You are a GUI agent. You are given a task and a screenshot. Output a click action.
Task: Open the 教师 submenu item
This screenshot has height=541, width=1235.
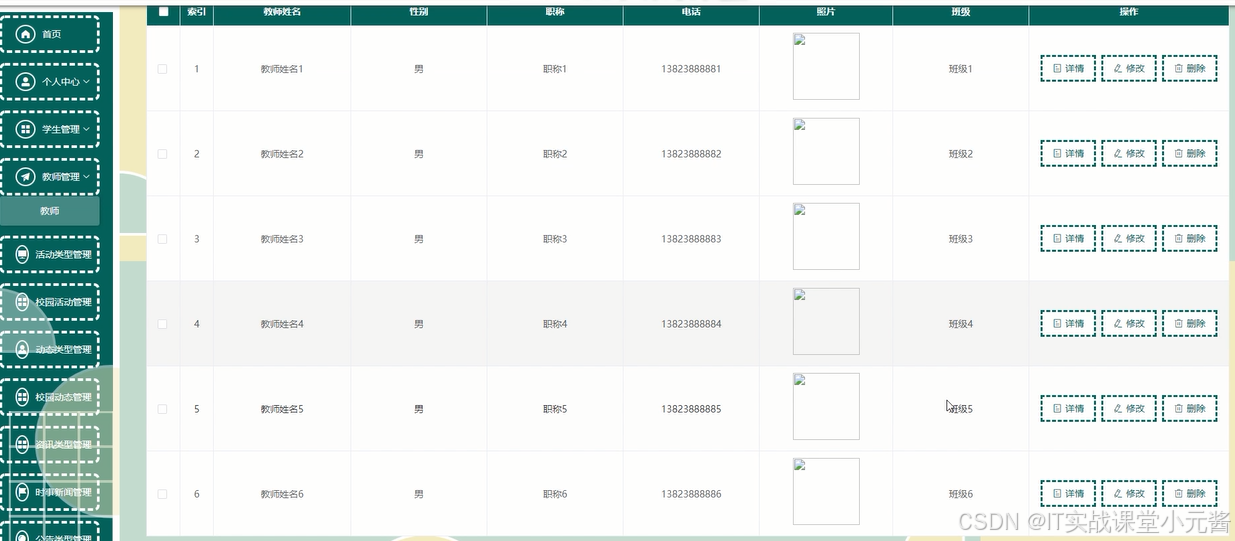pyautogui.click(x=50, y=211)
